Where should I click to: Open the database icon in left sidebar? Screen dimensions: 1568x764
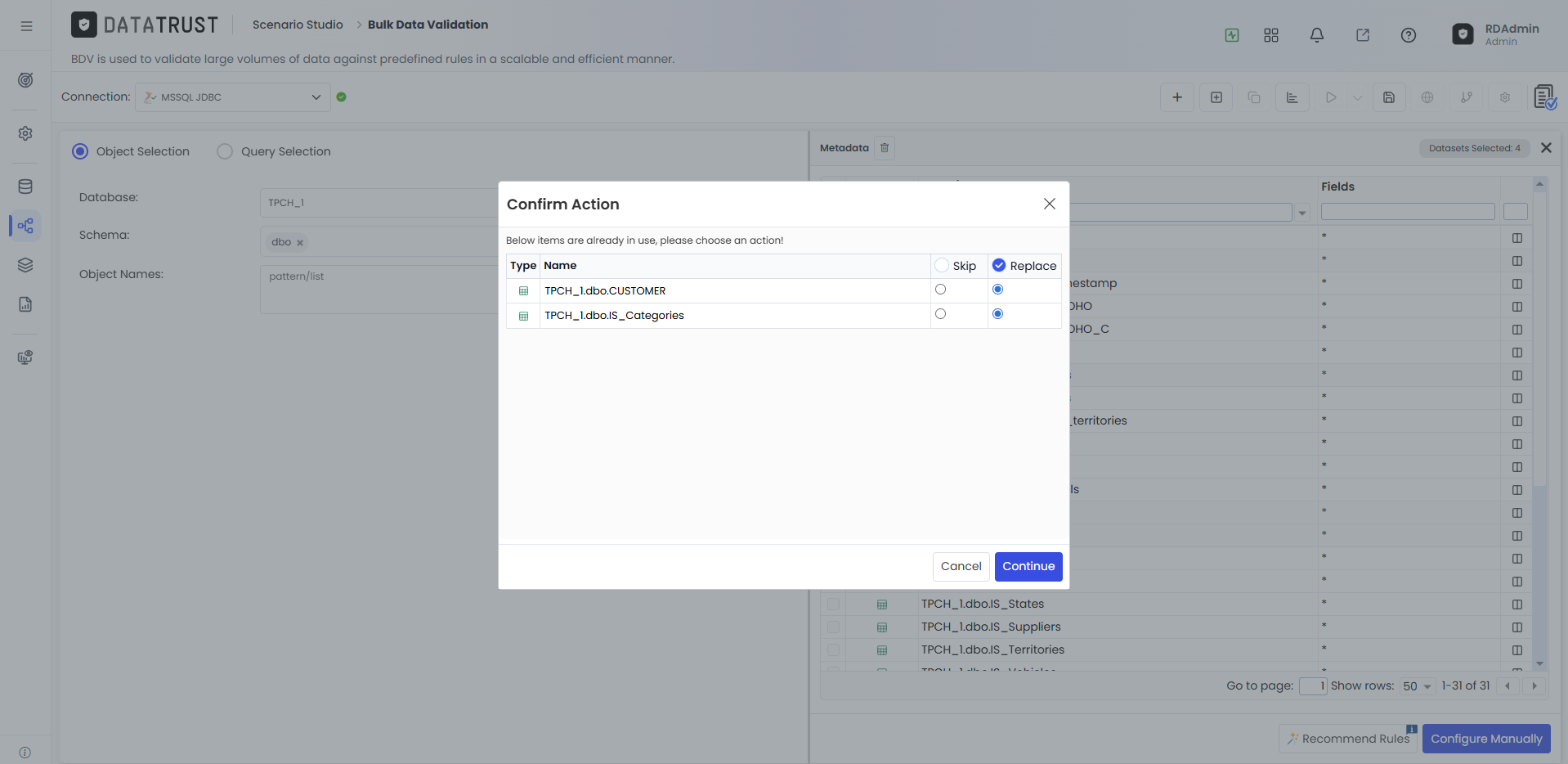click(25, 187)
